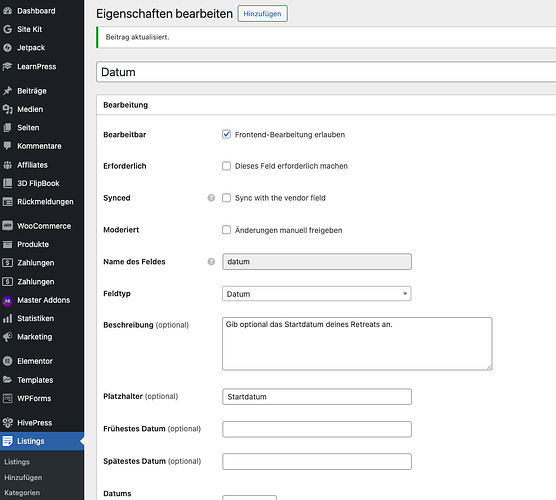Screen dimensions: 556x500
Task: Click the Marketing megaphone icon
Action: pyautogui.click(x=7, y=337)
